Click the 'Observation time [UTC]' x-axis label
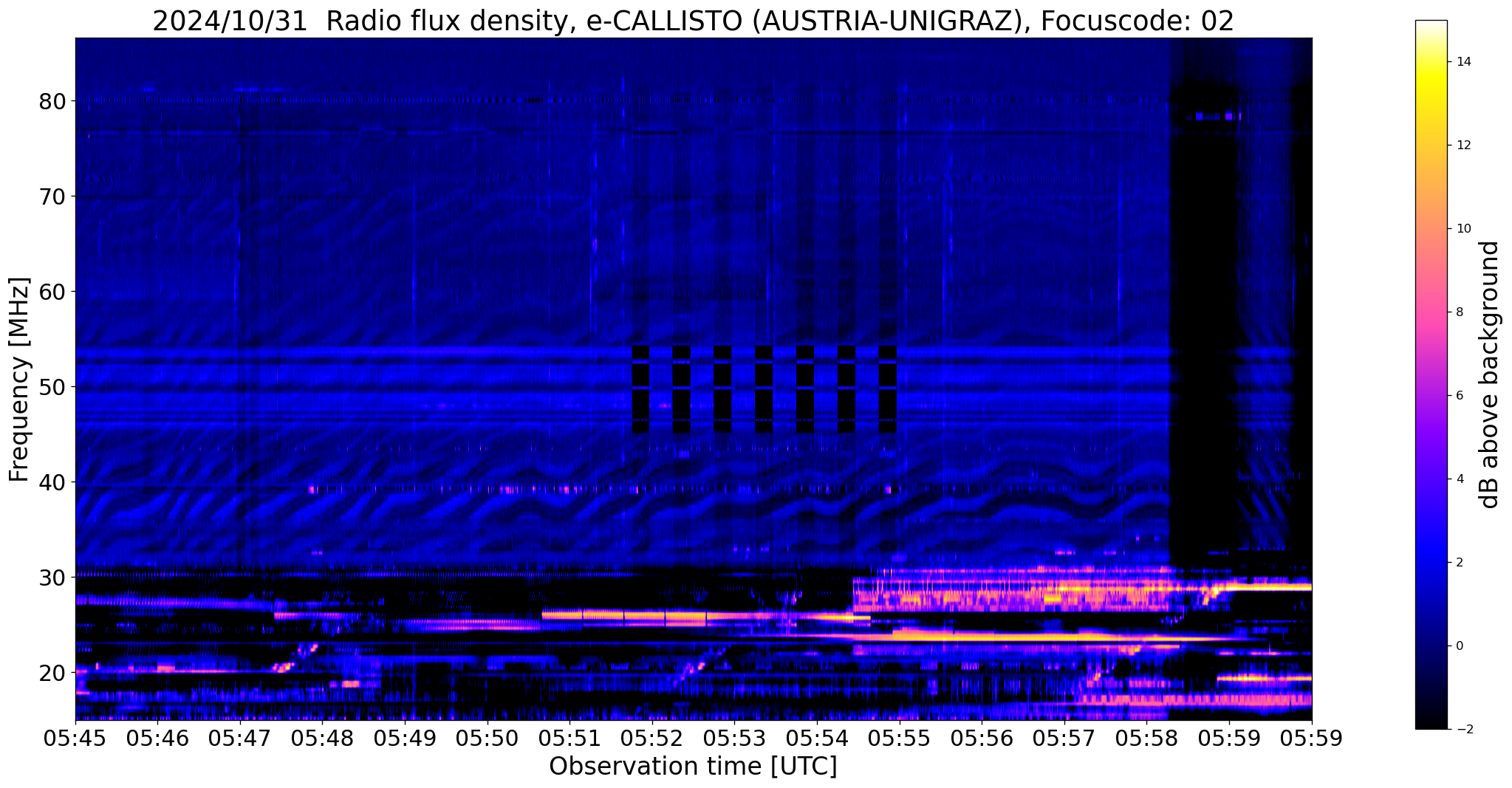 click(693, 766)
